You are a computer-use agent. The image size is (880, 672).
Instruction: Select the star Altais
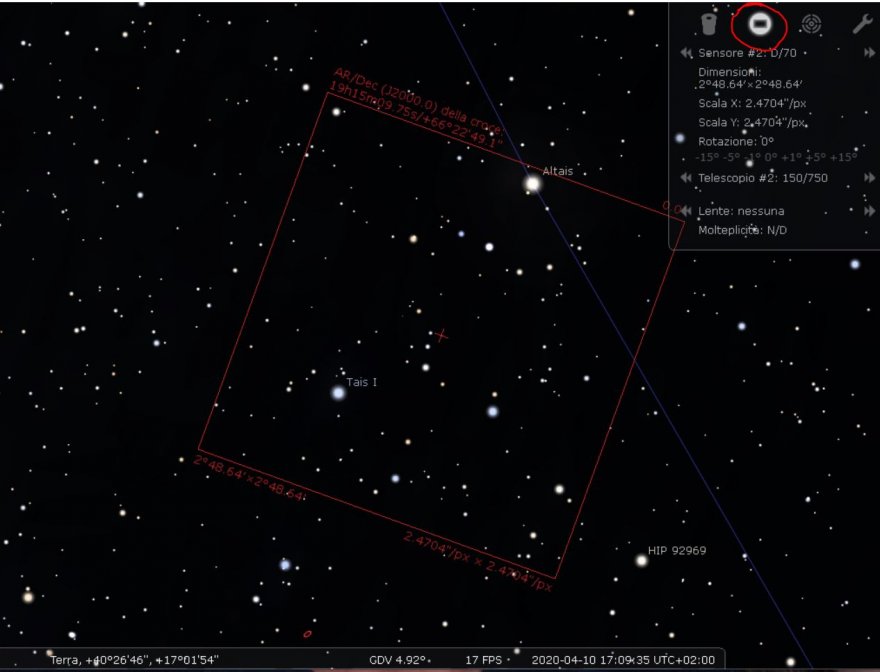532,183
